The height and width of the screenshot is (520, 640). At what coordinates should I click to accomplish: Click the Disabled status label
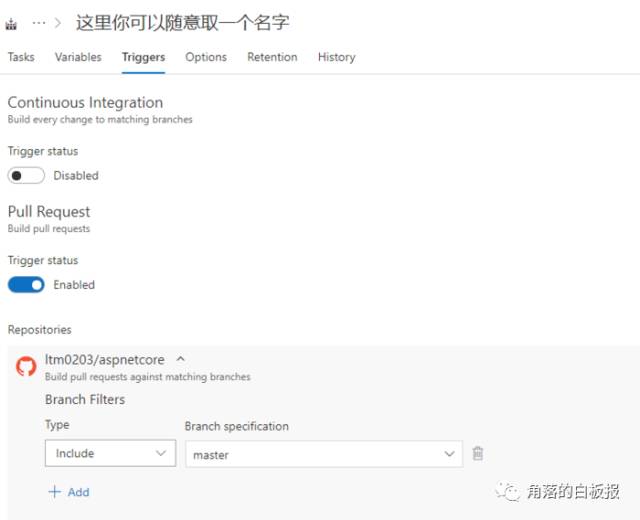76,176
